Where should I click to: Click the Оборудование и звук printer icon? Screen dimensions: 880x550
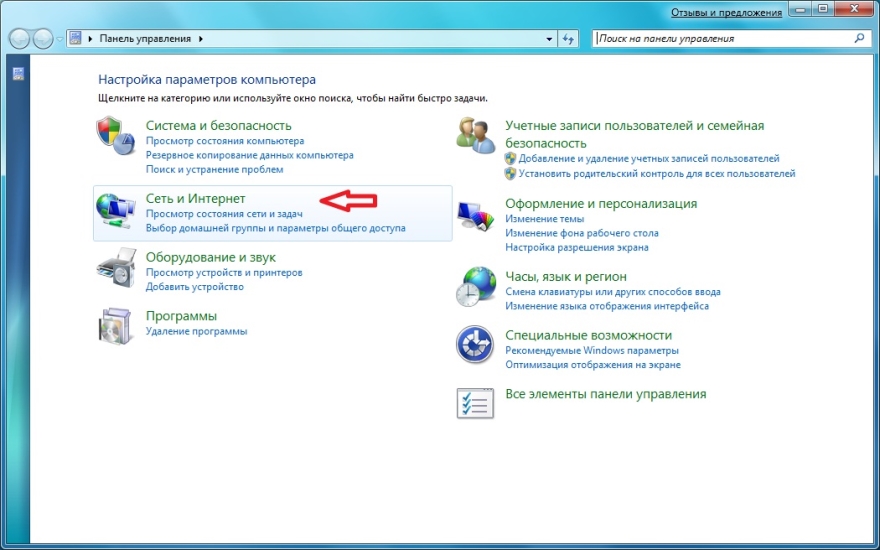point(114,268)
